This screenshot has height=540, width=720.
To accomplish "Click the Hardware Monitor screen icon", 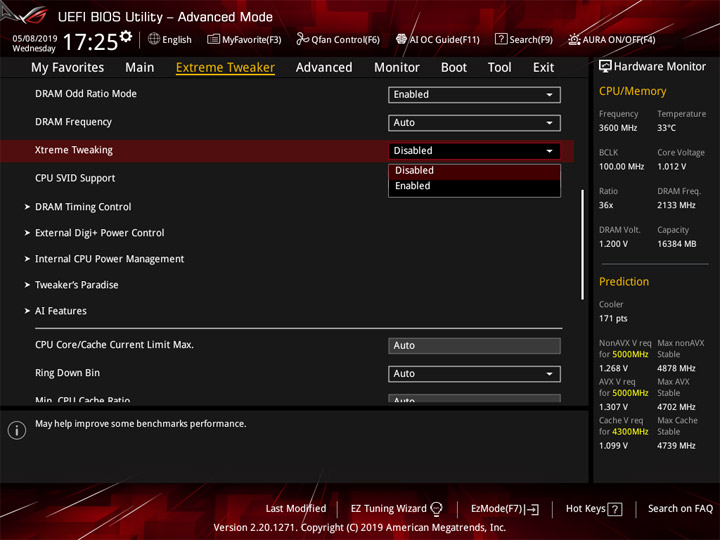I will 605,67.
